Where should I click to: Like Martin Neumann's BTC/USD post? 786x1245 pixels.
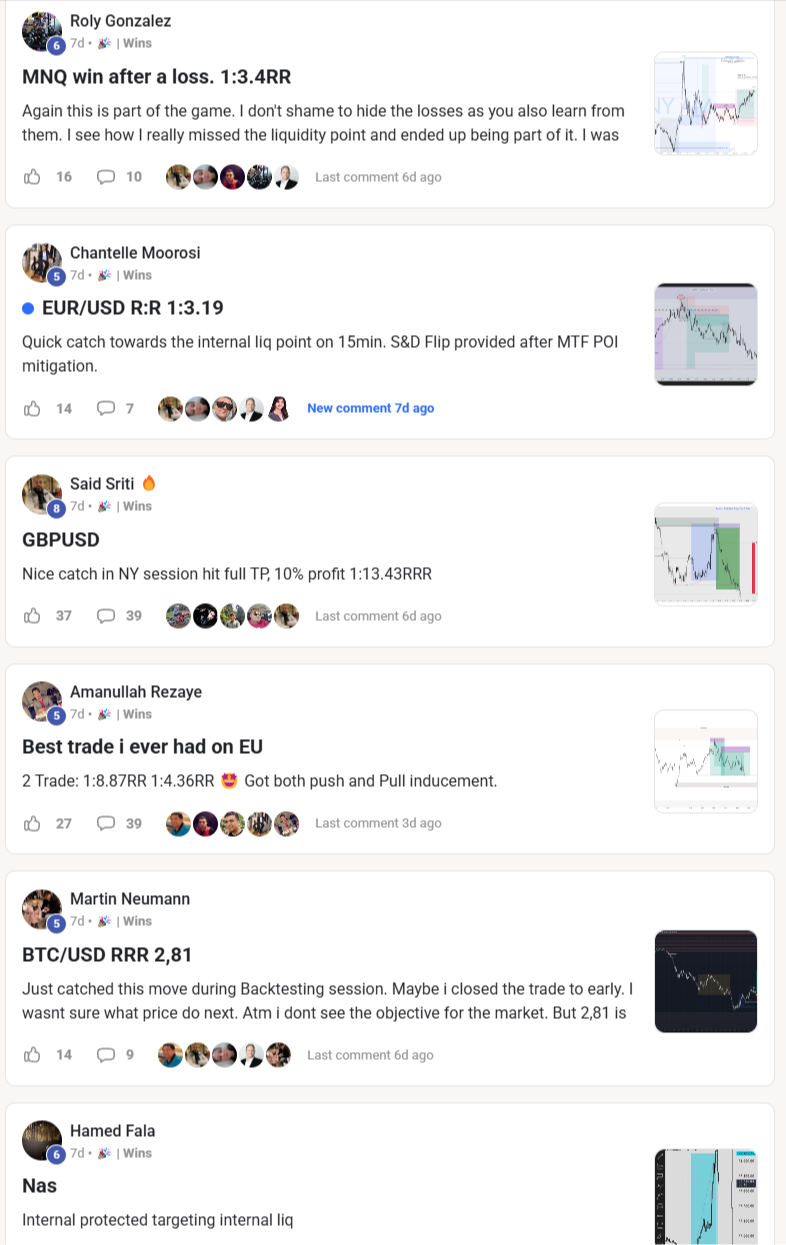pos(32,1055)
